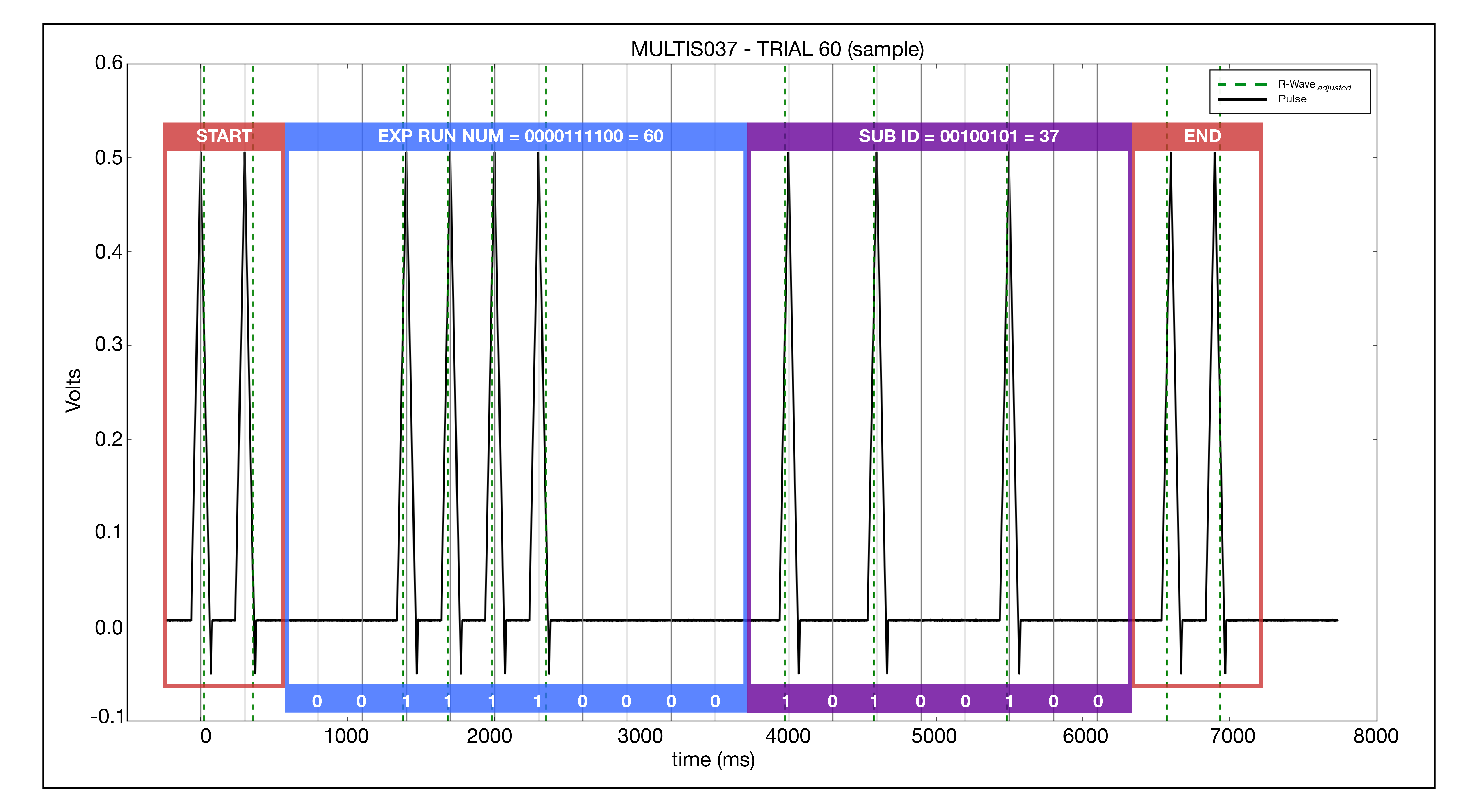
Task: Click the green dashed line sample in legend
Action: tap(1242, 84)
